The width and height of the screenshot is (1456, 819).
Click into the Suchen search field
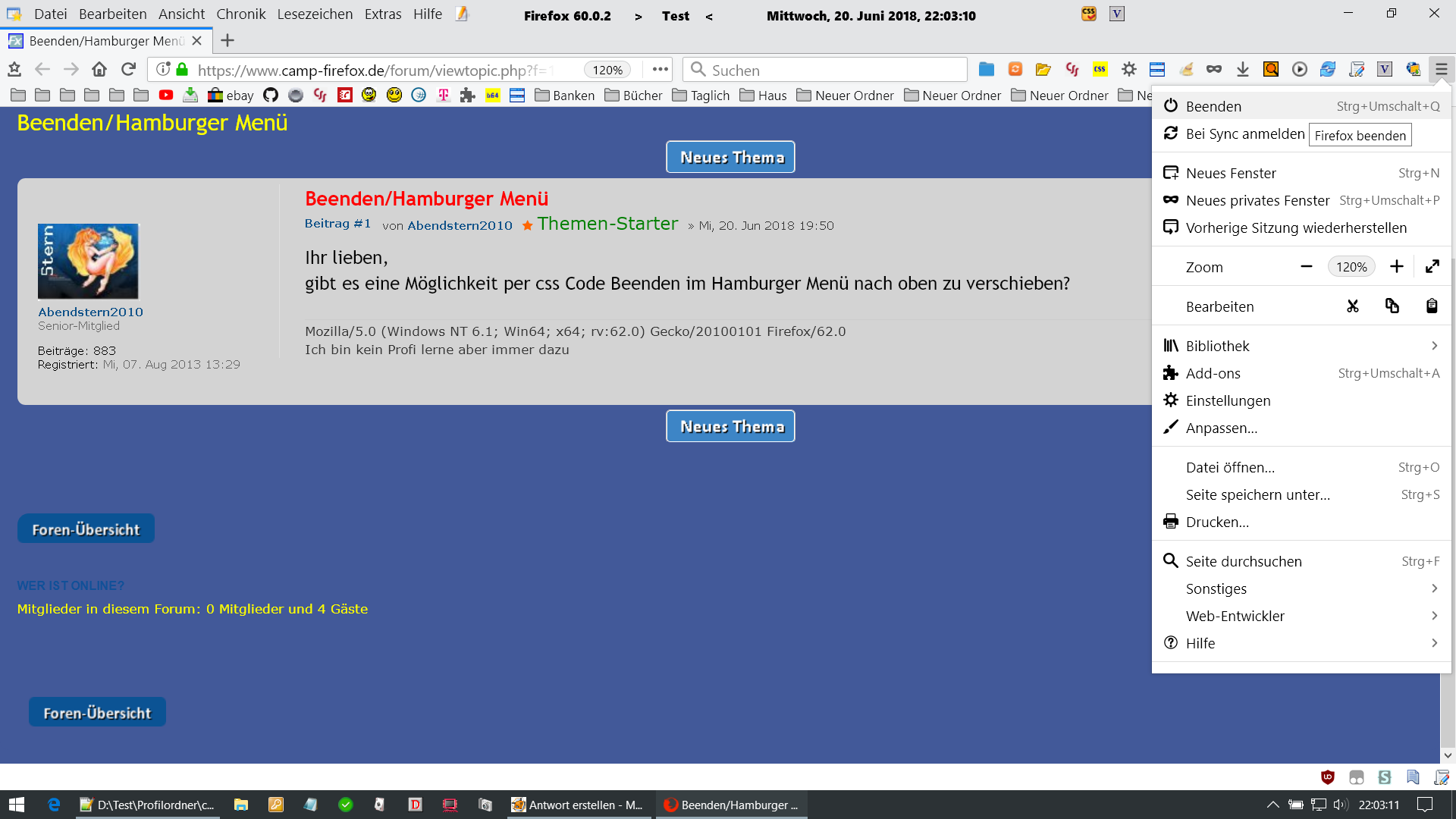pos(834,70)
